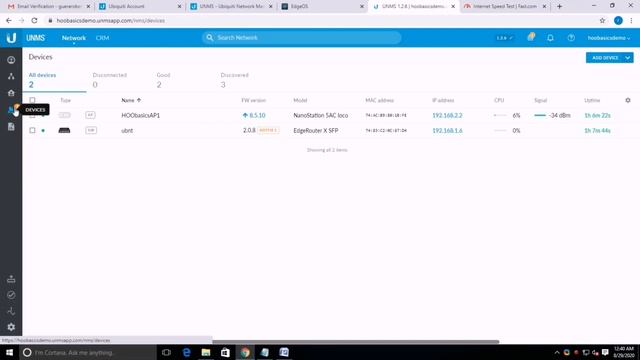Sort by the Name column header
The height and width of the screenshot is (360, 640).
(x=131, y=100)
